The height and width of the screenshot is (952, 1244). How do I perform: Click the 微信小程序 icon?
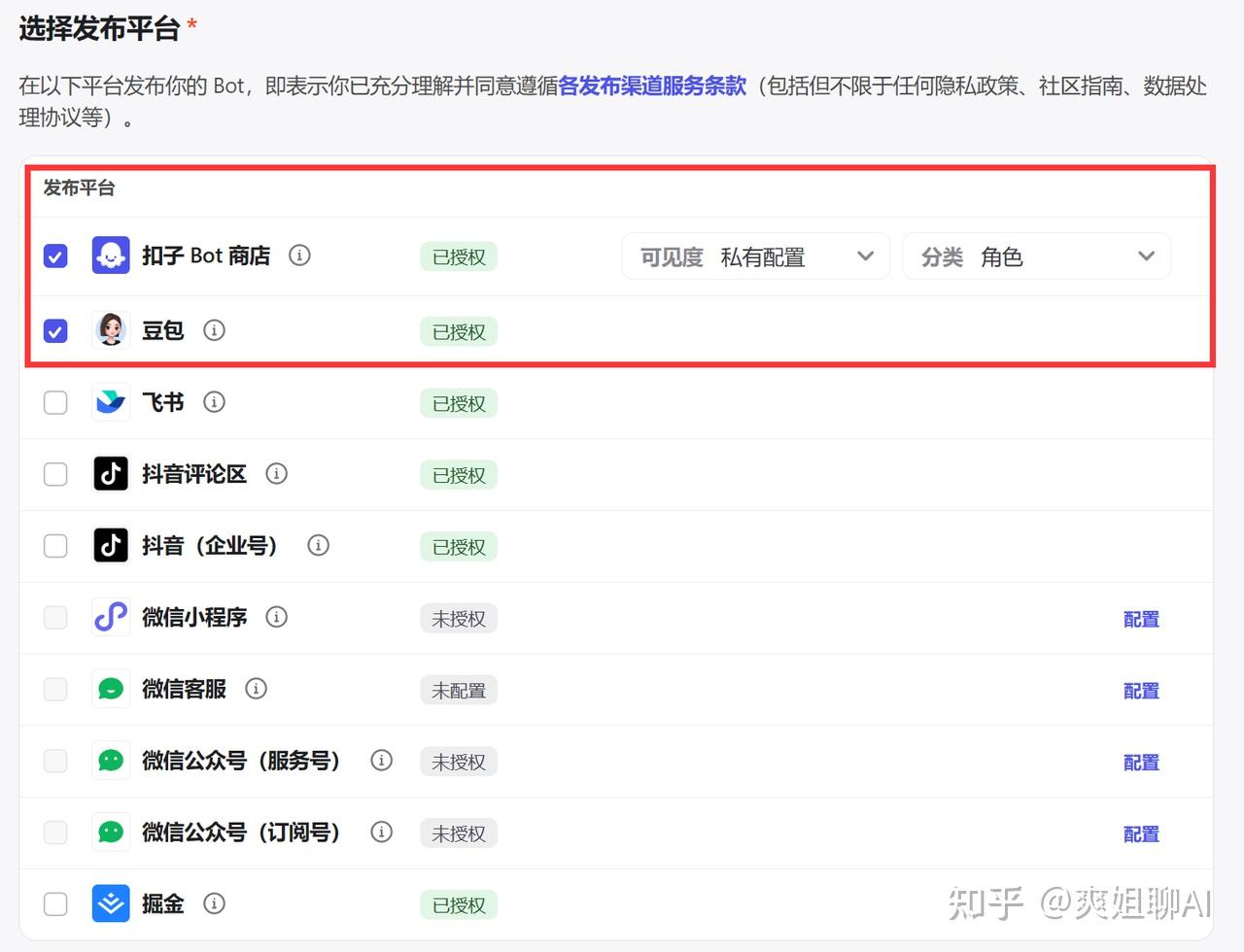tap(111, 617)
